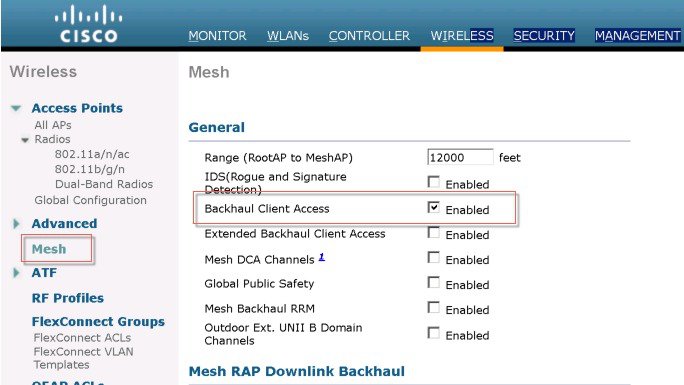Click the Range RootAP to MeshAP field
Viewport: 684px width, 385px height.
click(x=460, y=157)
